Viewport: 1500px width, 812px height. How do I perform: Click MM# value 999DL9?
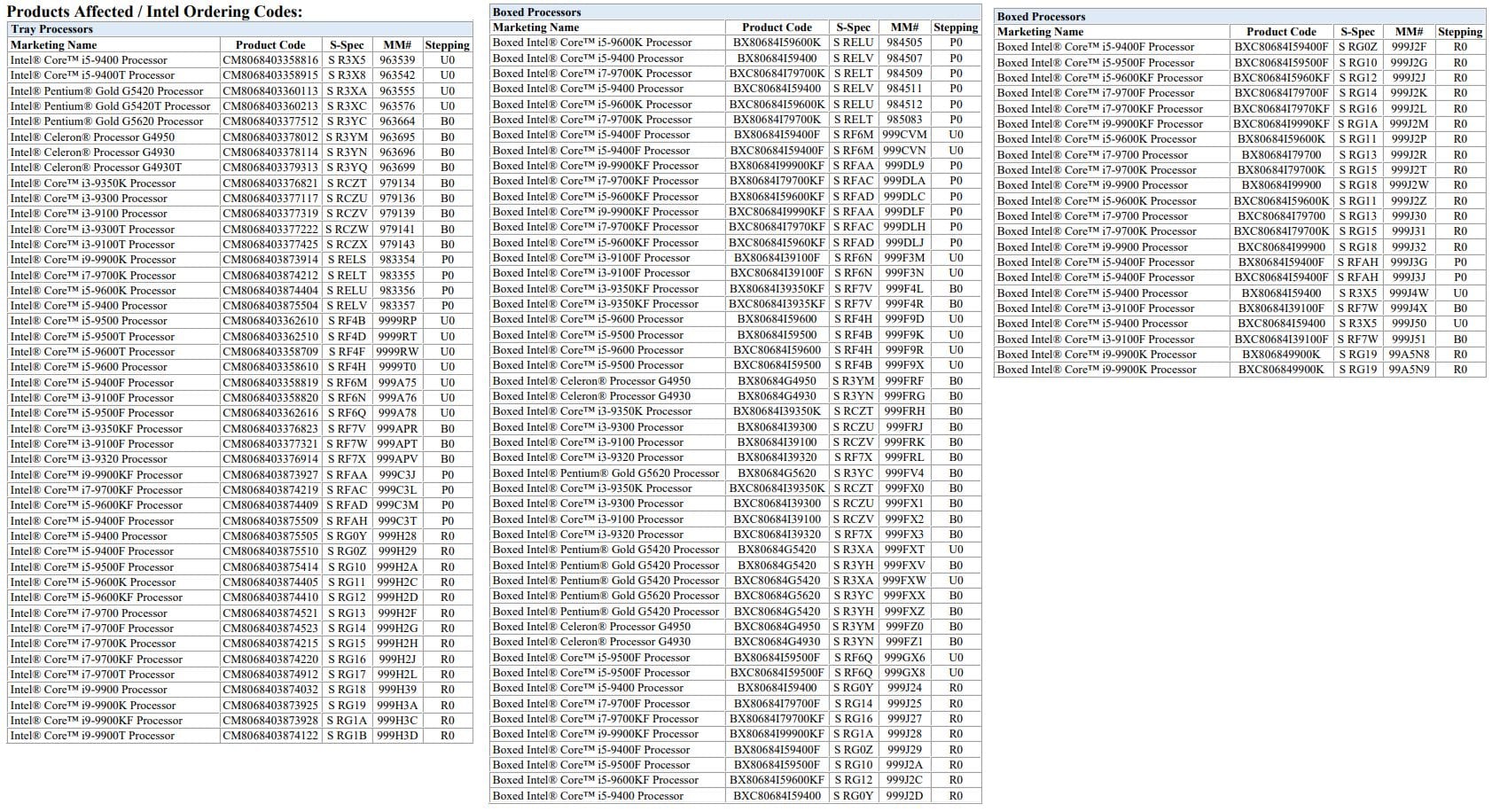[904, 166]
